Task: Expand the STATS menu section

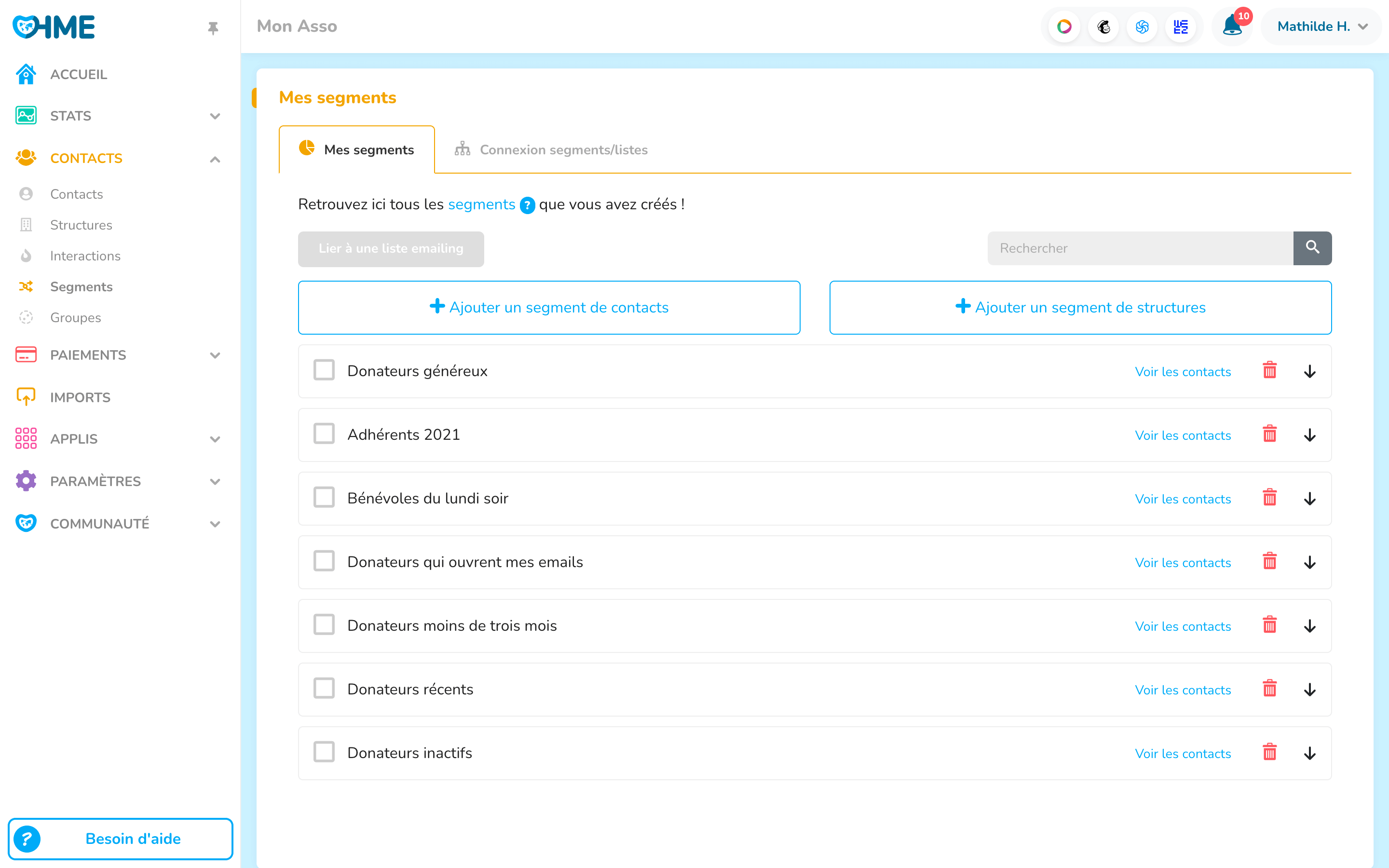Action: point(215,116)
